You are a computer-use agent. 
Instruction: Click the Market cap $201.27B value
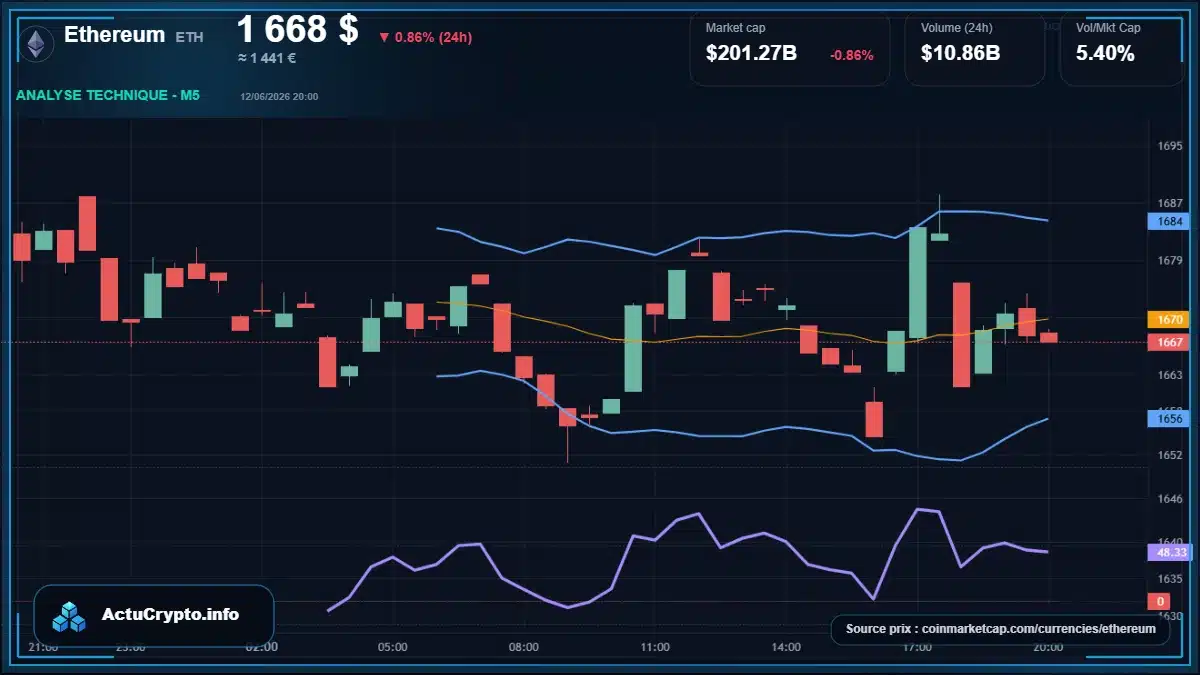[x=751, y=54]
